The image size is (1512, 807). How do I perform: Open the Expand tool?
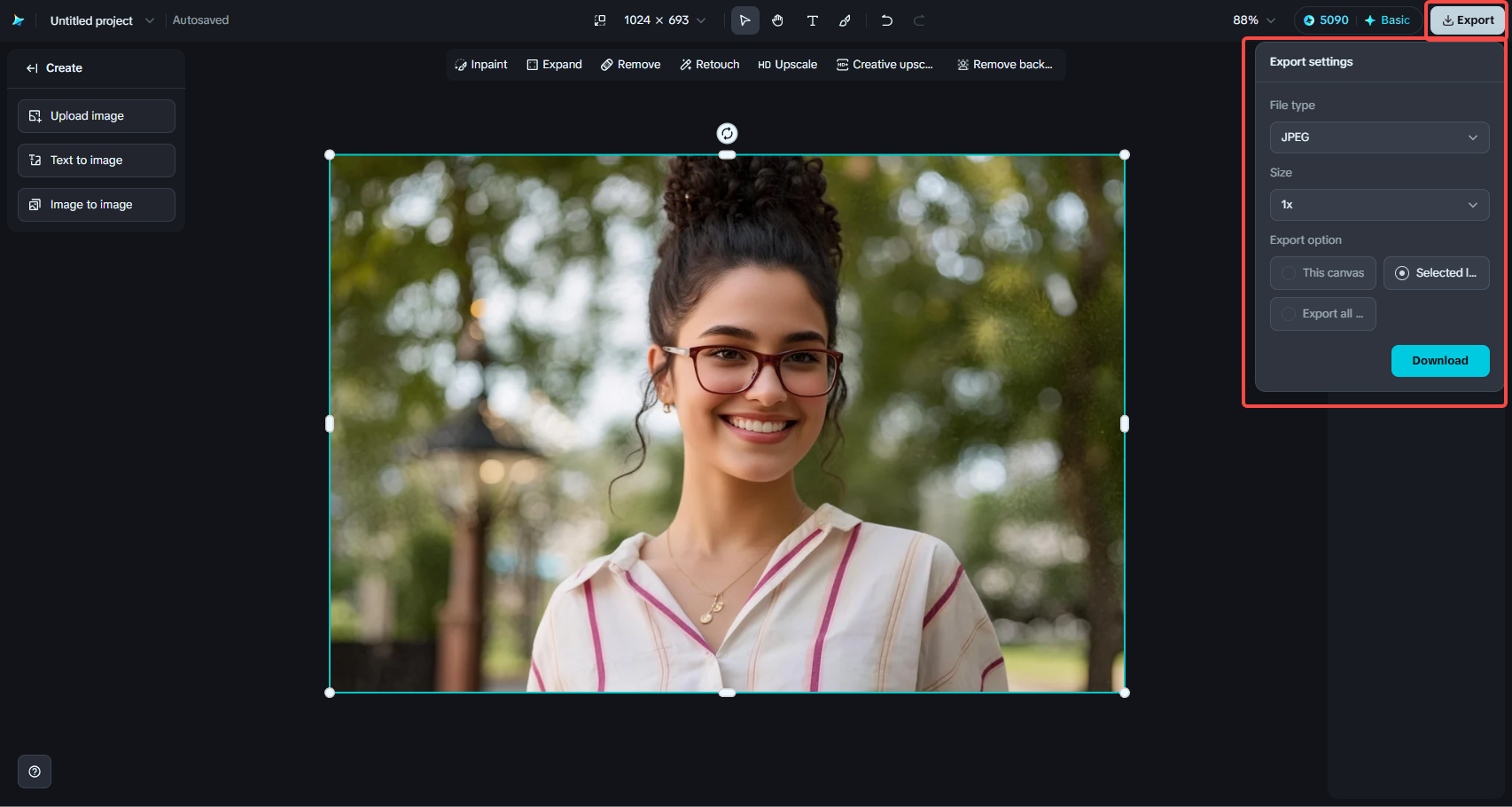click(554, 64)
